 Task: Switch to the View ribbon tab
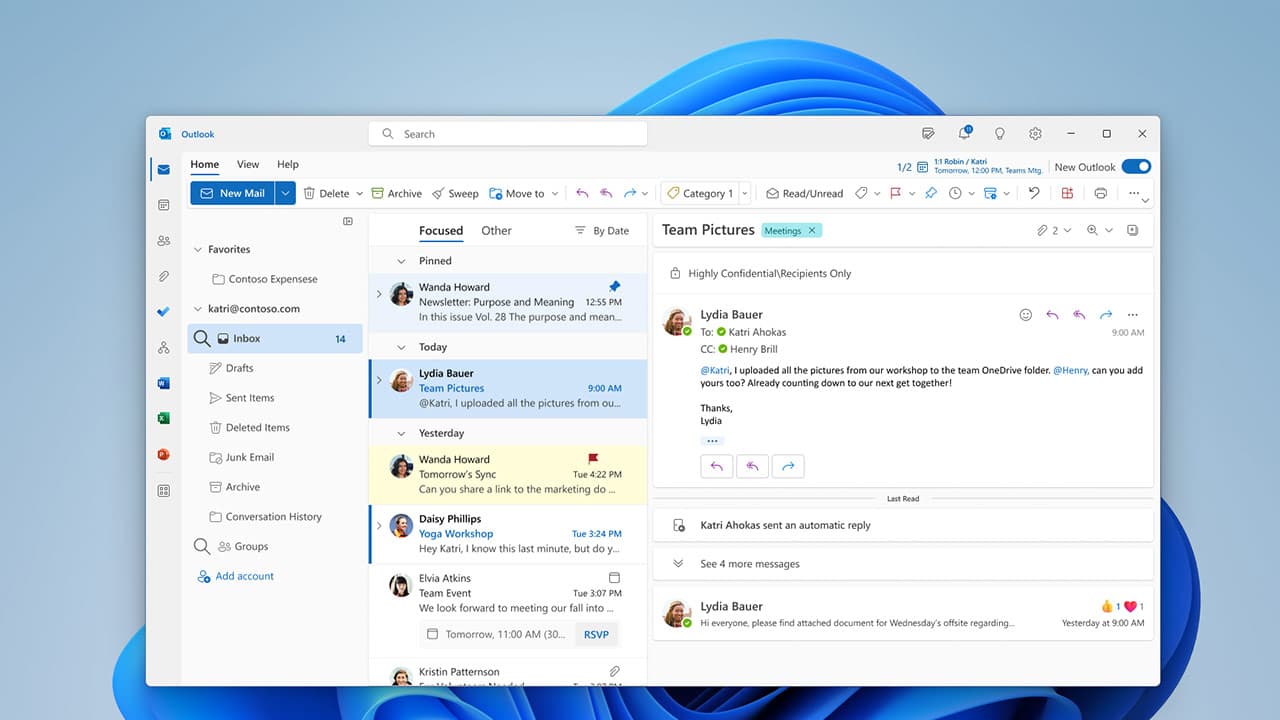[x=248, y=164]
